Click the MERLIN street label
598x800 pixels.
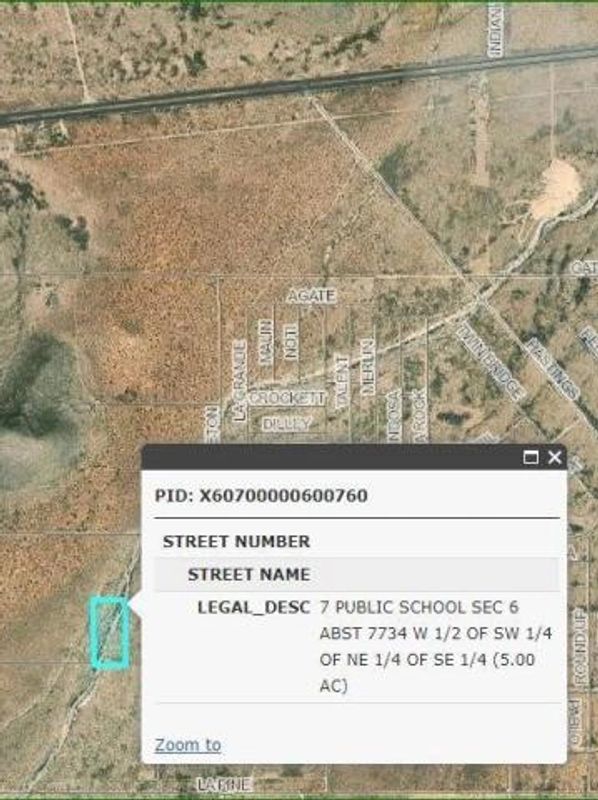tap(367, 366)
